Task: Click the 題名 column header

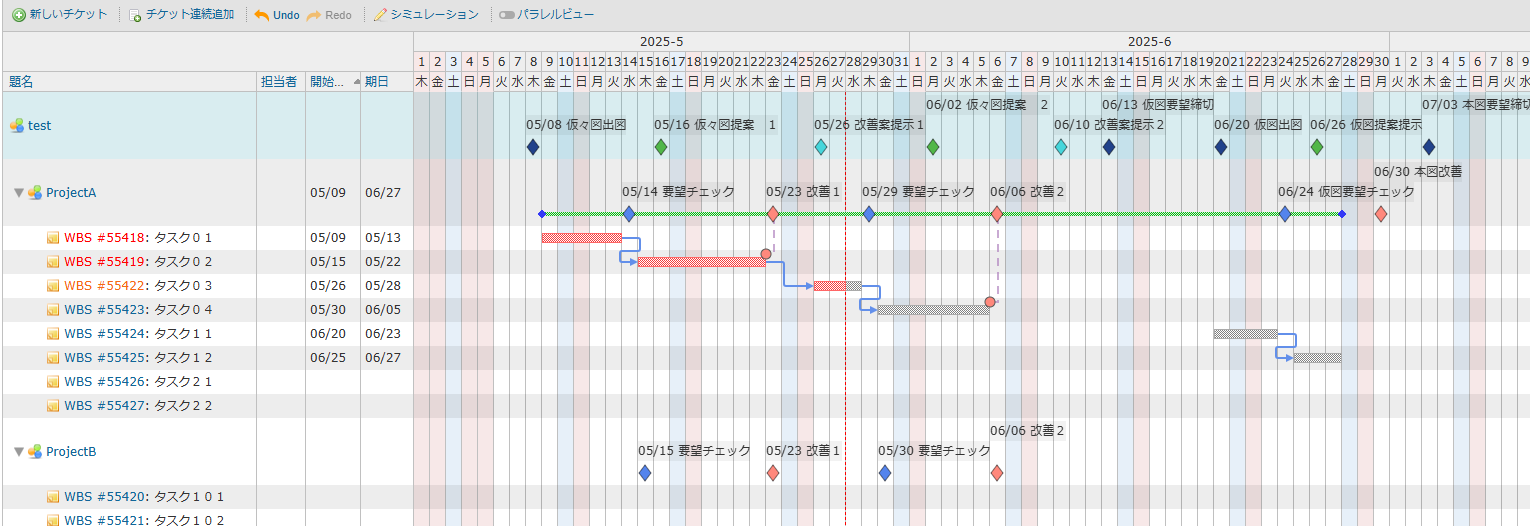Action: pyautogui.click(x=21, y=82)
